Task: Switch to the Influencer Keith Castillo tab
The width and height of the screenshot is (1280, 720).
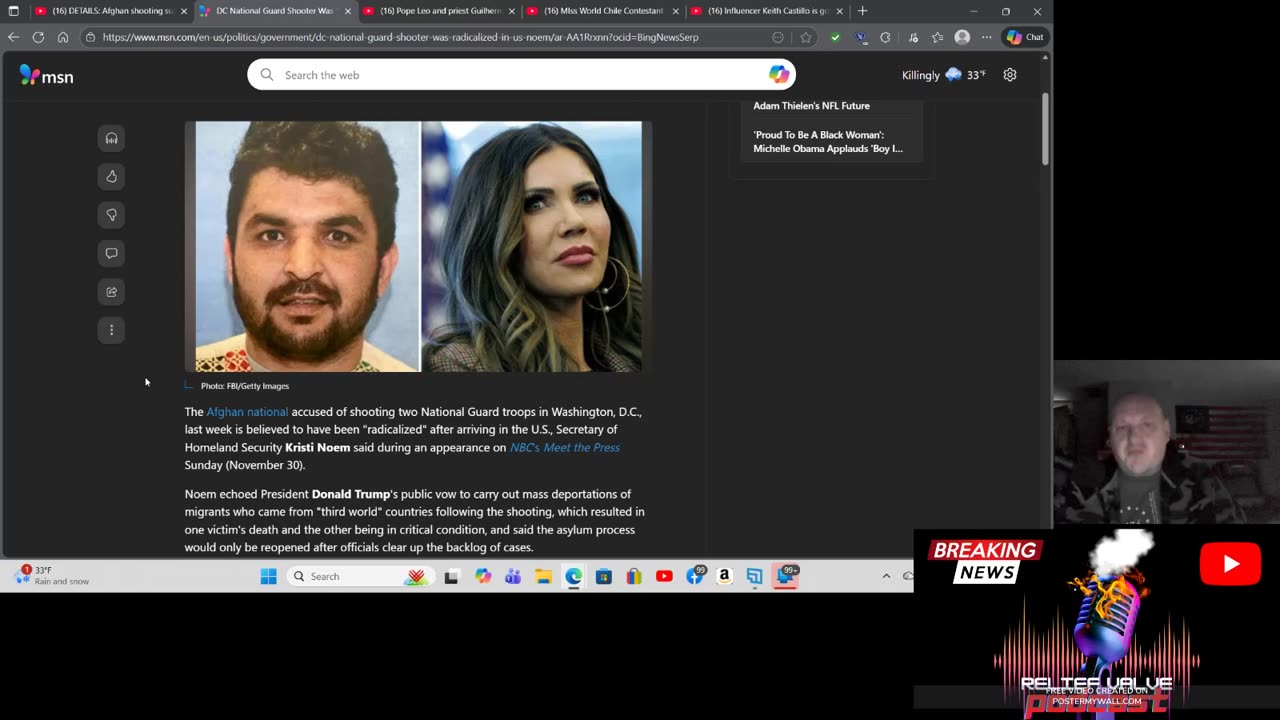Action: tap(766, 11)
